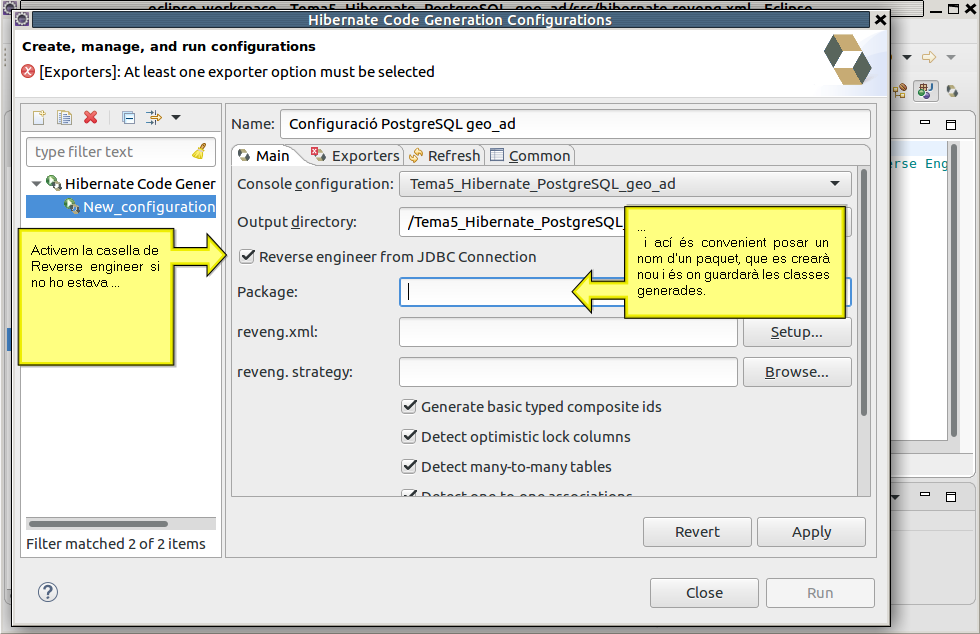Click the Close button

[x=704, y=593]
